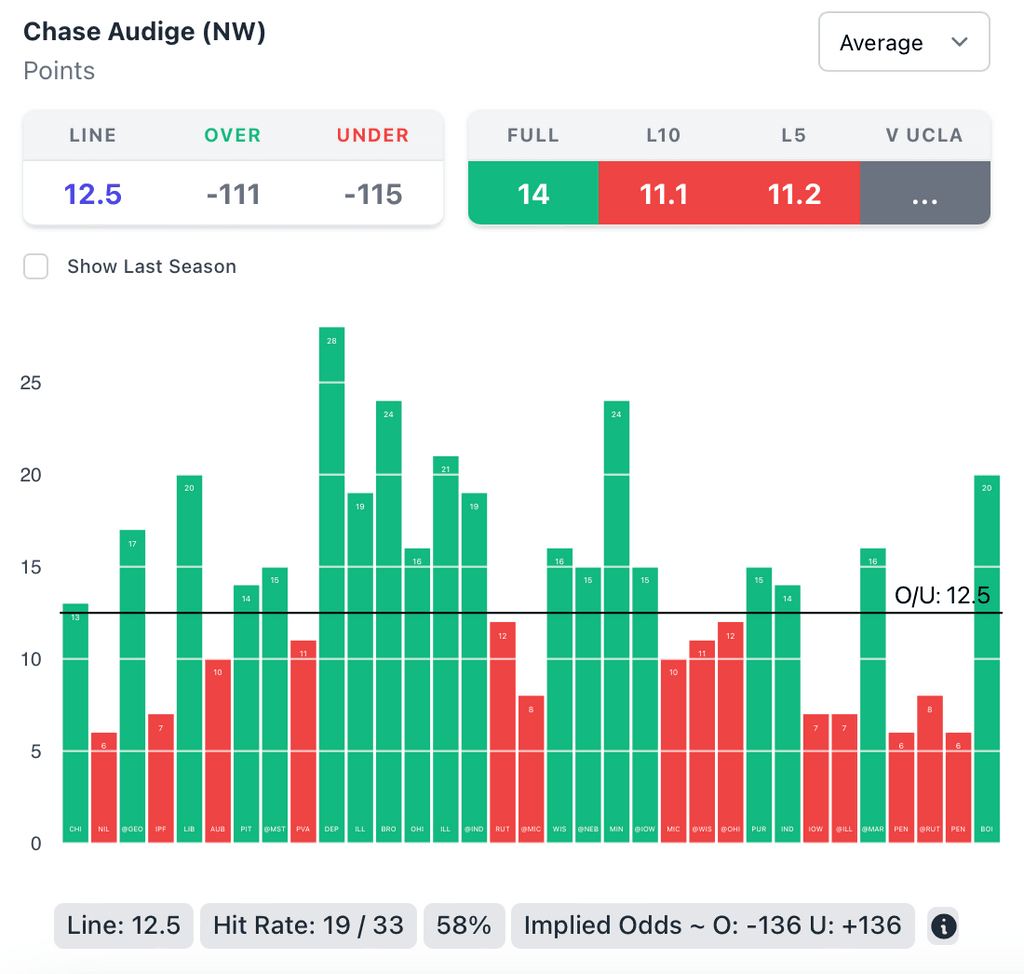
Task: Select the BOI game bar
Action: [x=987, y=659]
